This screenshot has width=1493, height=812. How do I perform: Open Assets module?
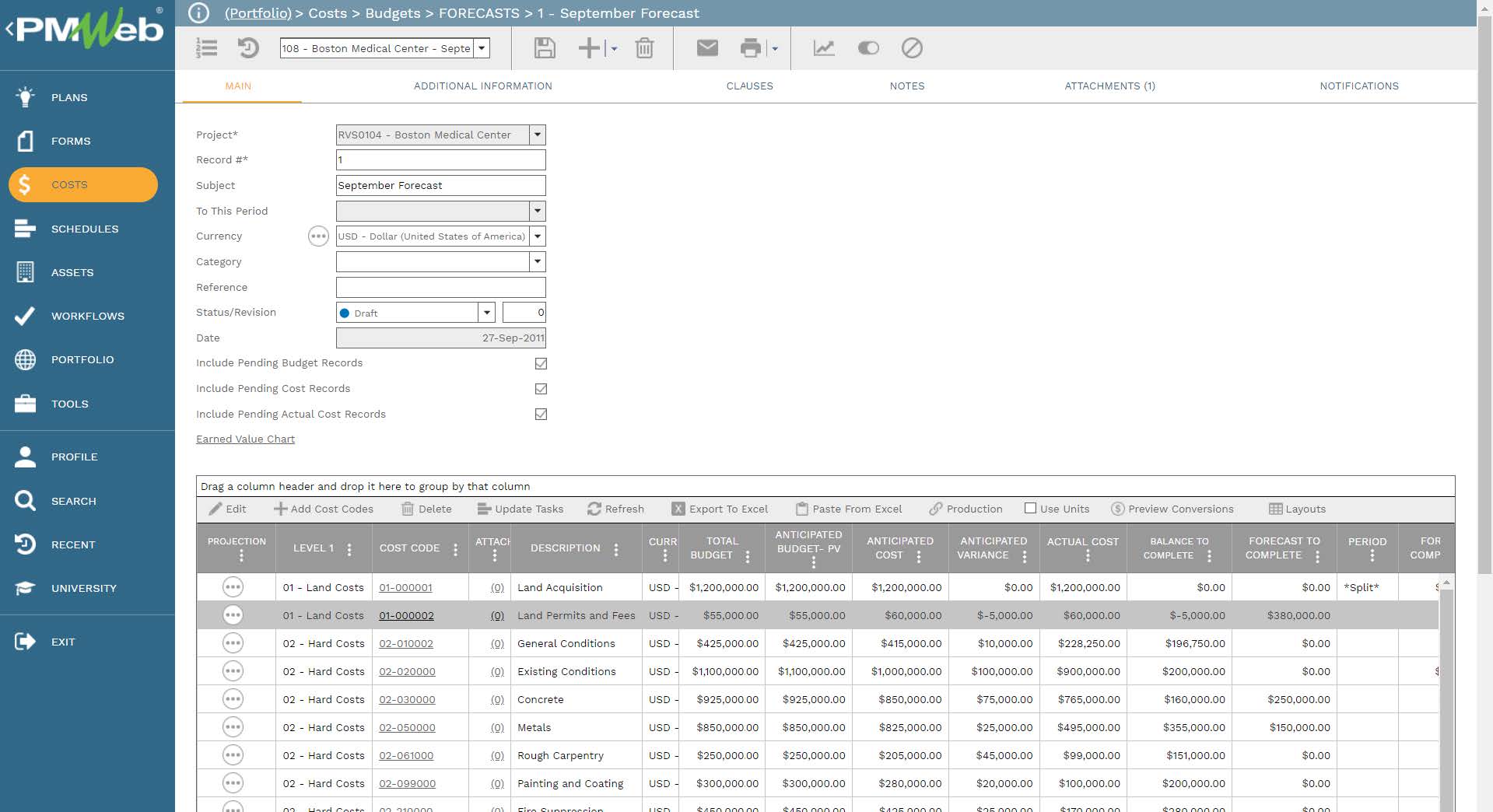pyautogui.click(x=72, y=272)
